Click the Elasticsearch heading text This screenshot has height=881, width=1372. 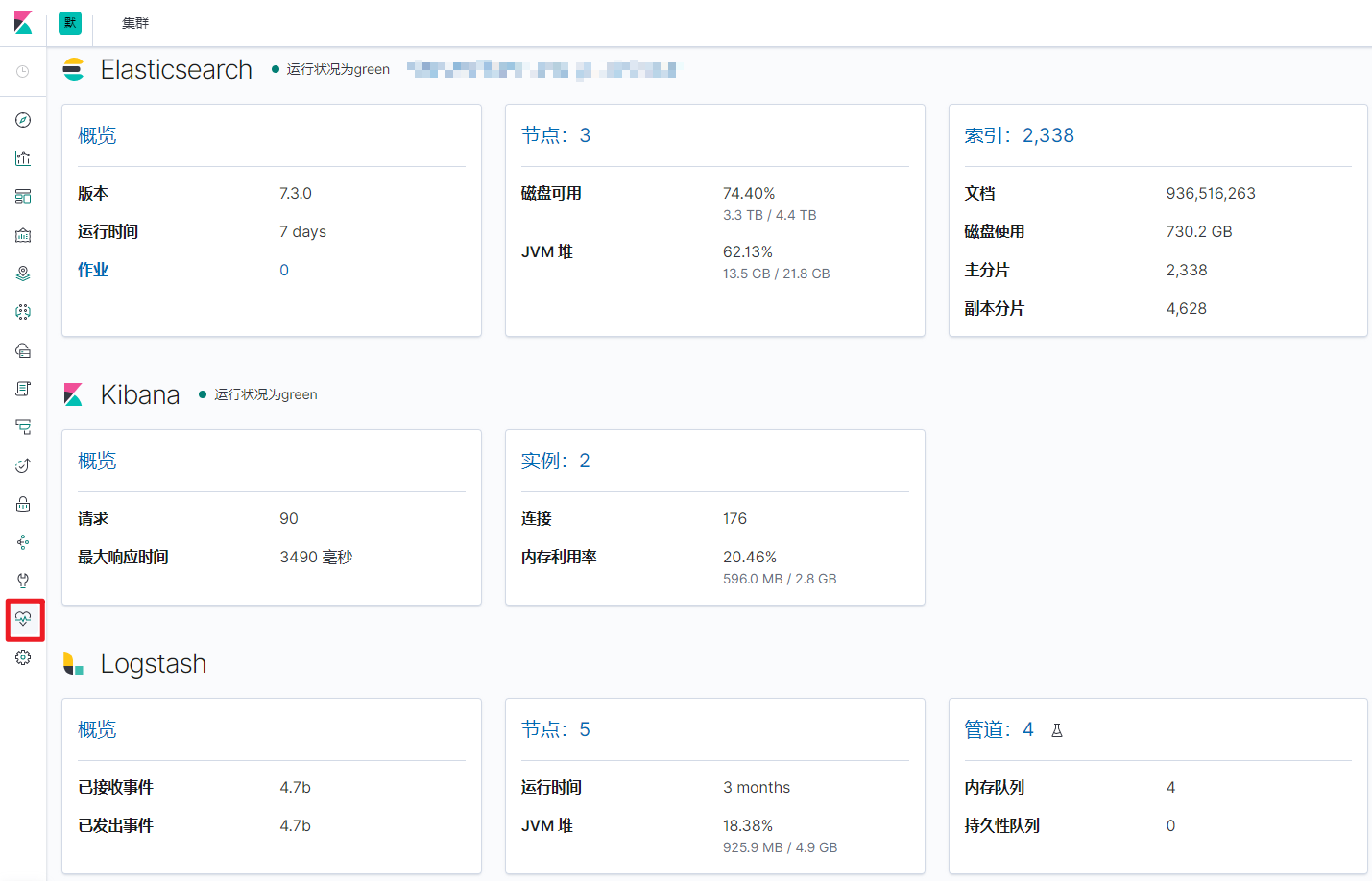(177, 69)
